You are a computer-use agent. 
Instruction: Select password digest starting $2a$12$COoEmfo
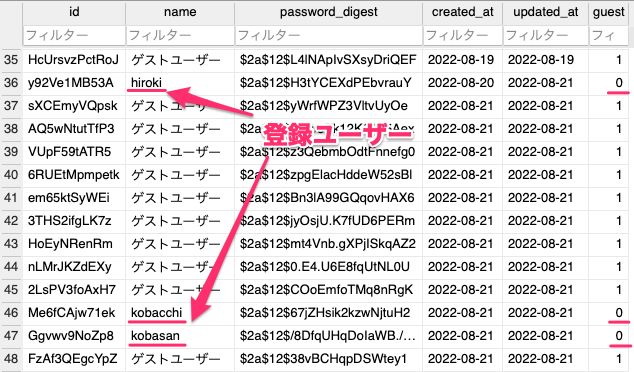click(x=328, y=290)
